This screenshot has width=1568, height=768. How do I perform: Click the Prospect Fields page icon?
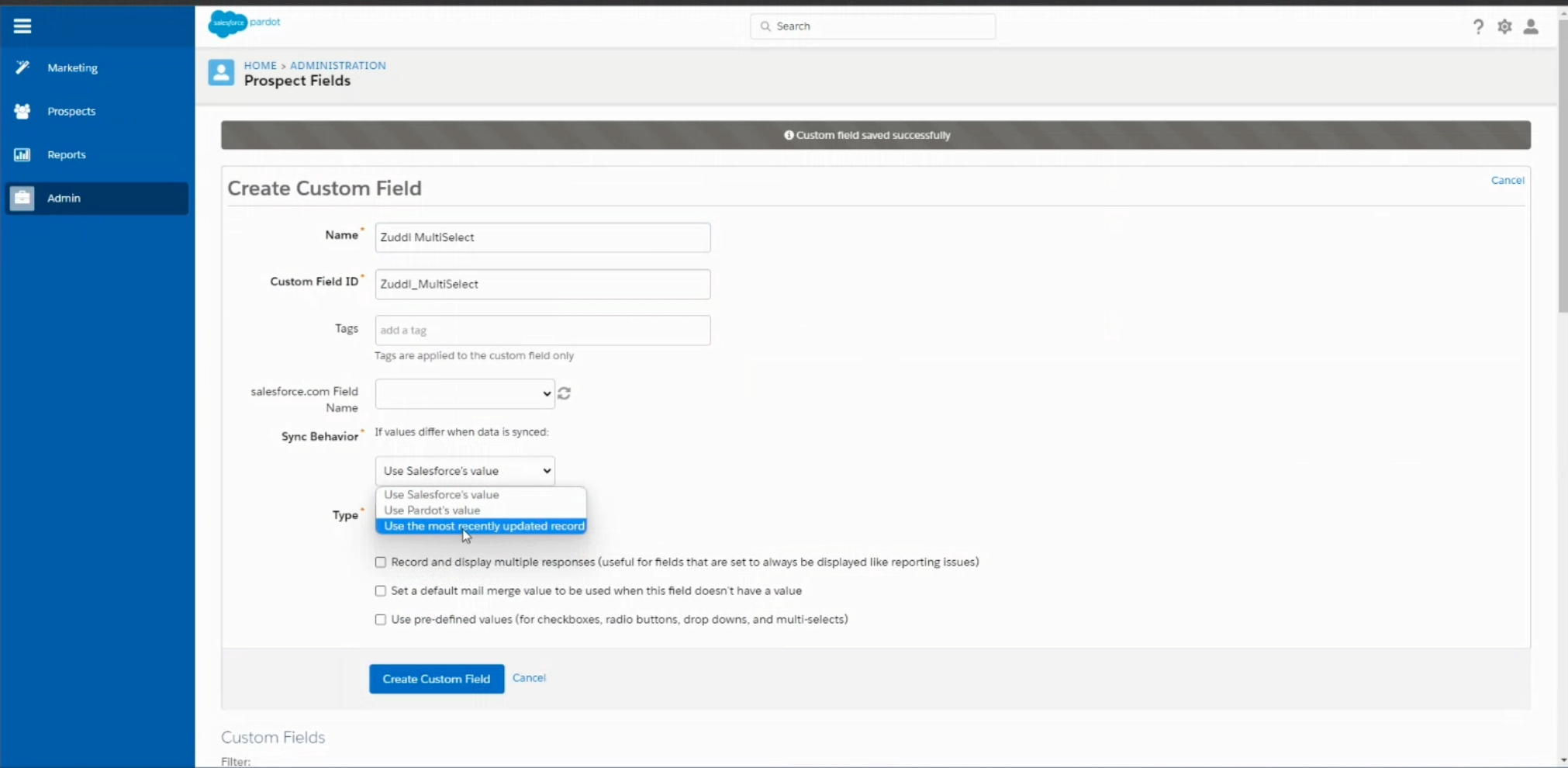point(221,73)
